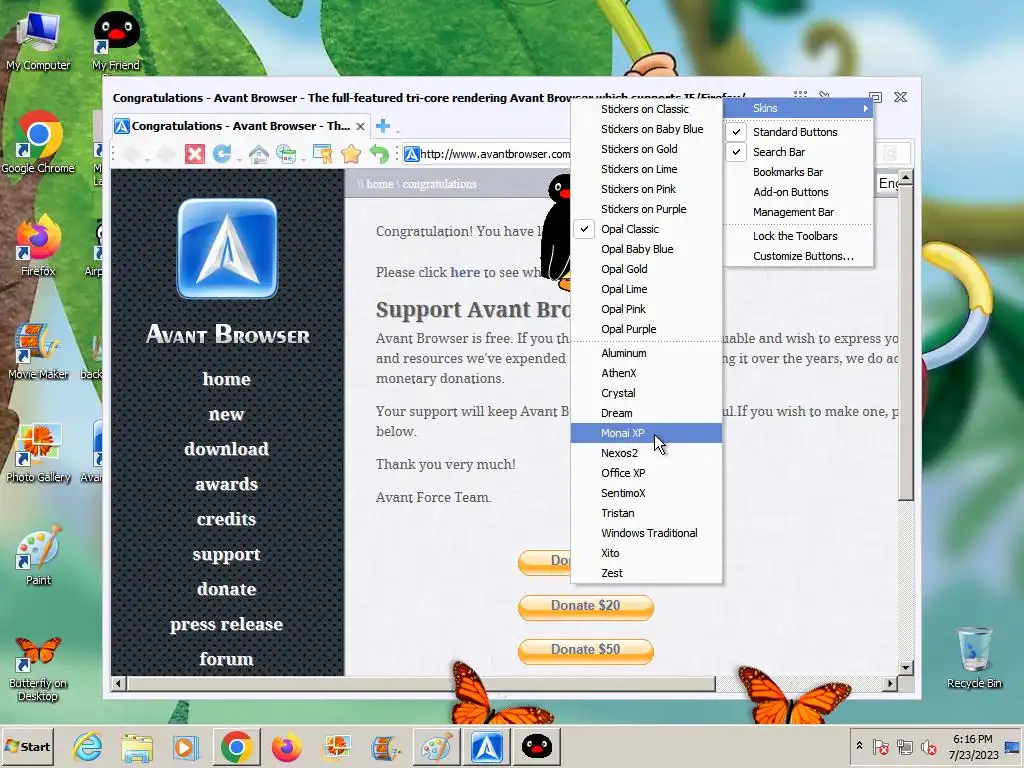Click the page scrollbar up arrow

pyautogui.click(x=905, y=178)
